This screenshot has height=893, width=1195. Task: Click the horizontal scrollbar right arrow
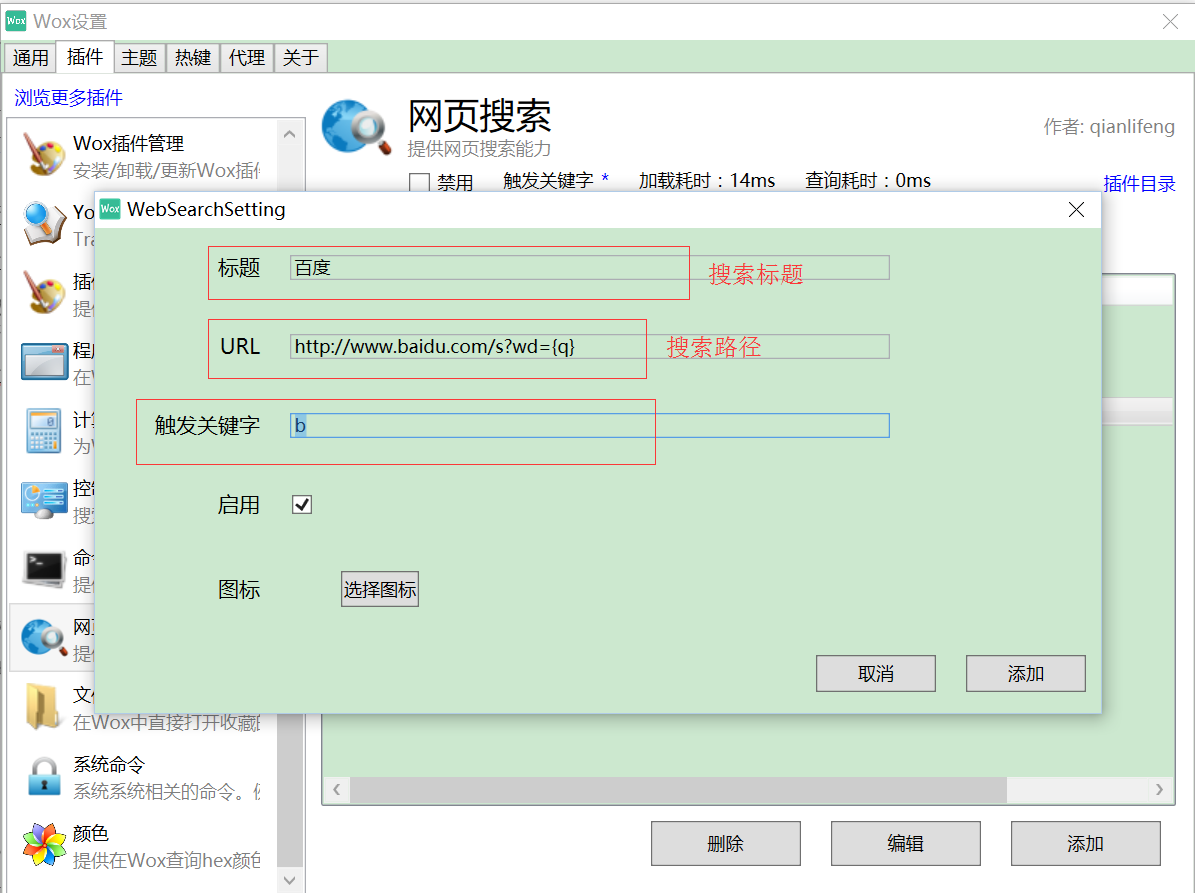coord(1159,789)
